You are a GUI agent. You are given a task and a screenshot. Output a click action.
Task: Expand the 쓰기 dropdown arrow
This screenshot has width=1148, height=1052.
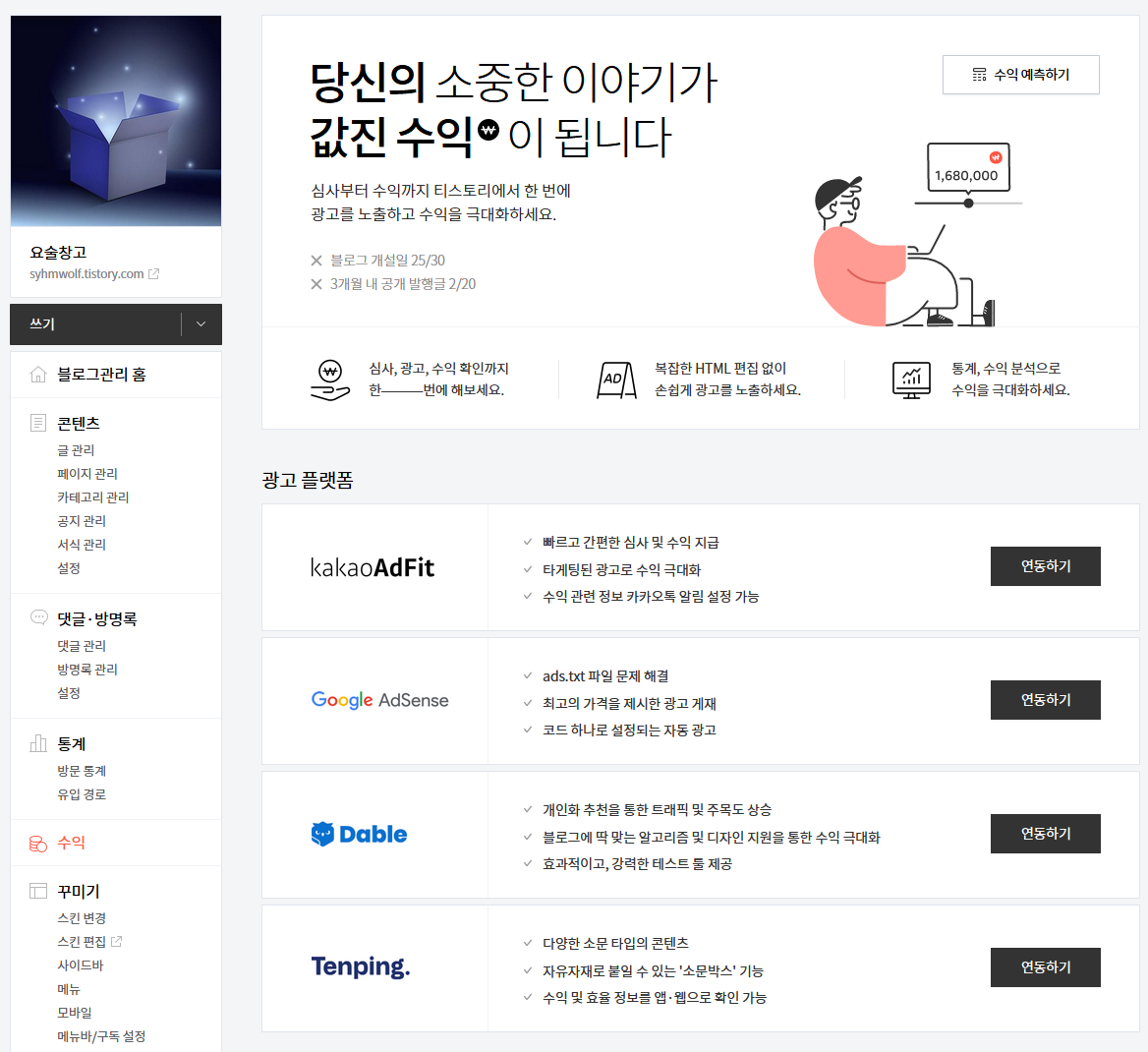(201, 324)
